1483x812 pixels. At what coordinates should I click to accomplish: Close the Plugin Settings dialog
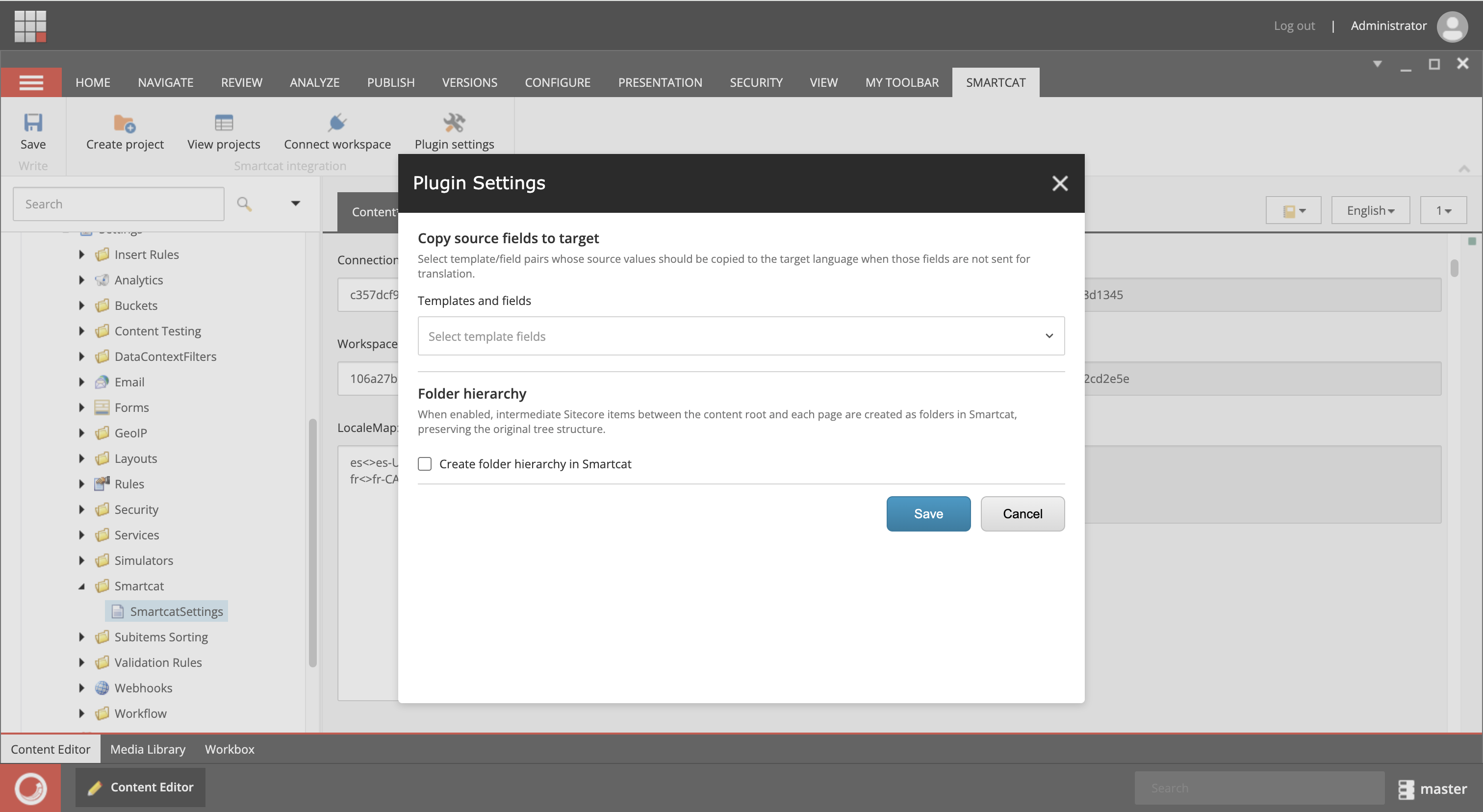(1060, 183)
